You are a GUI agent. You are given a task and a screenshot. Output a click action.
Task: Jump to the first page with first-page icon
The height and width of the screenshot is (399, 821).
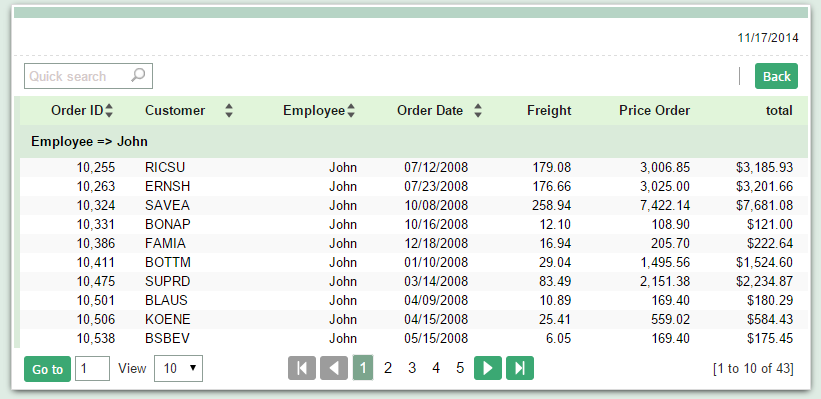pos(302,368)
